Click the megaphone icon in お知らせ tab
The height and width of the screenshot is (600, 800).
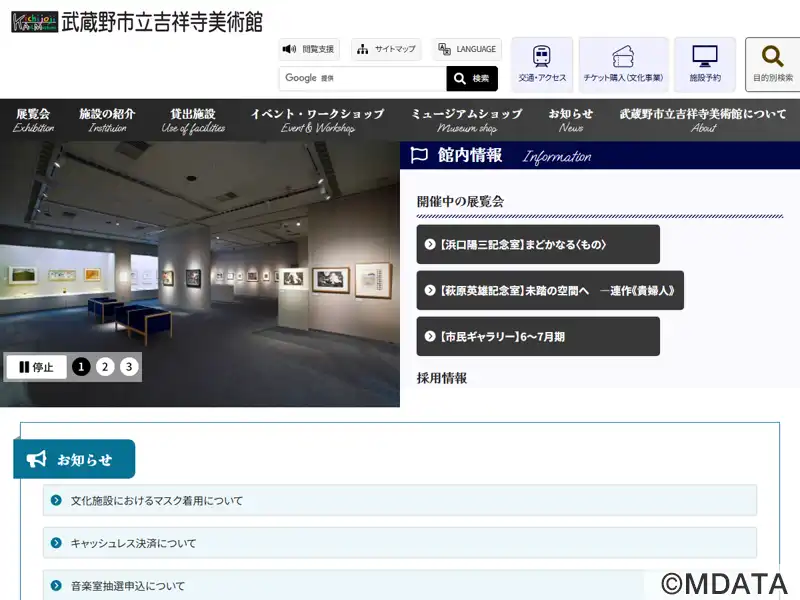(x=36, y=459)
